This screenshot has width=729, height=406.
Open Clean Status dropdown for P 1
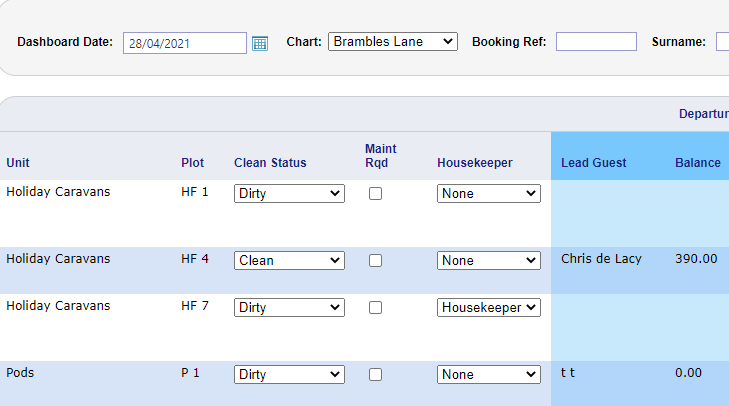289,375
